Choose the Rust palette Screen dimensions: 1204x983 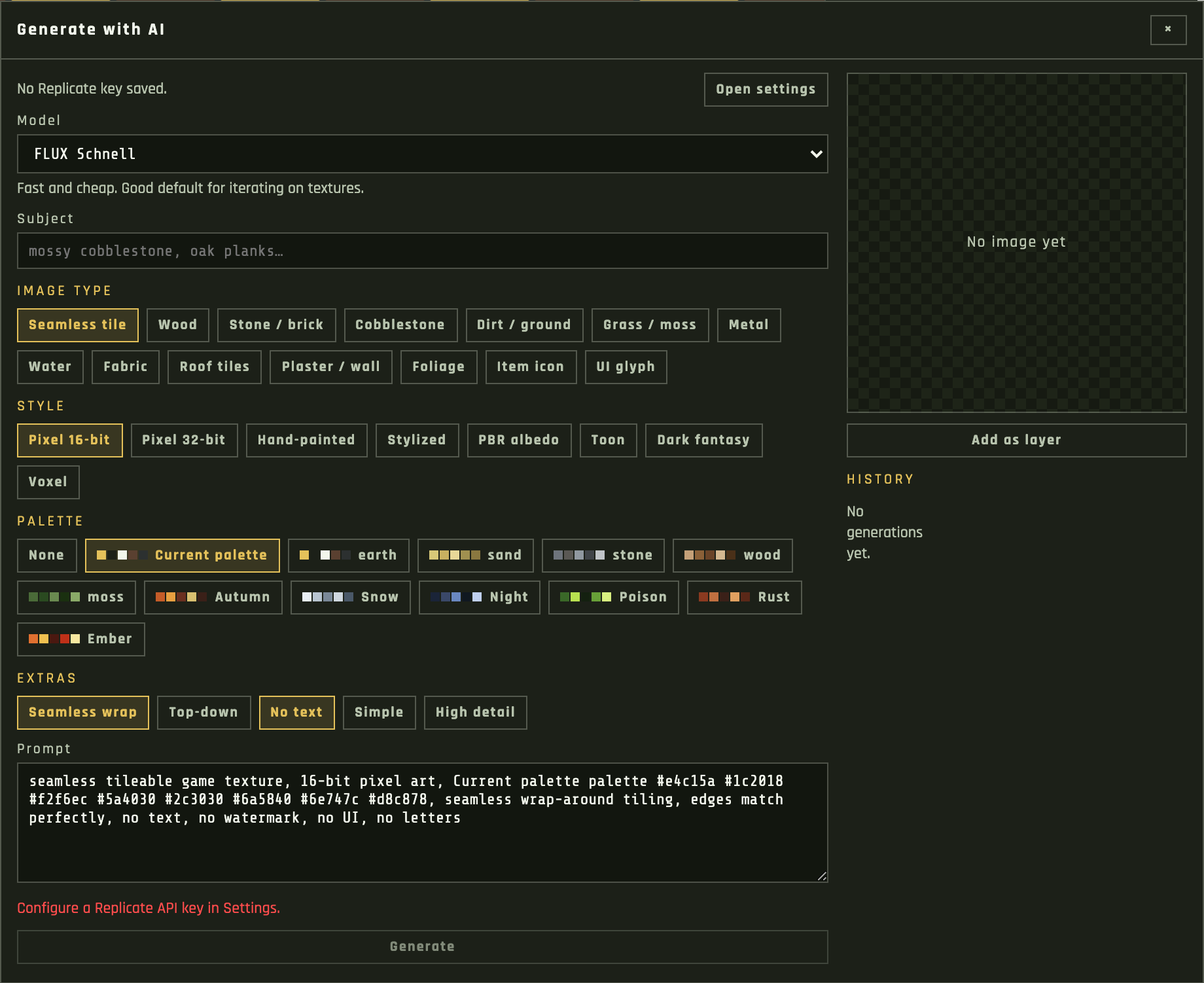point(744,597)
